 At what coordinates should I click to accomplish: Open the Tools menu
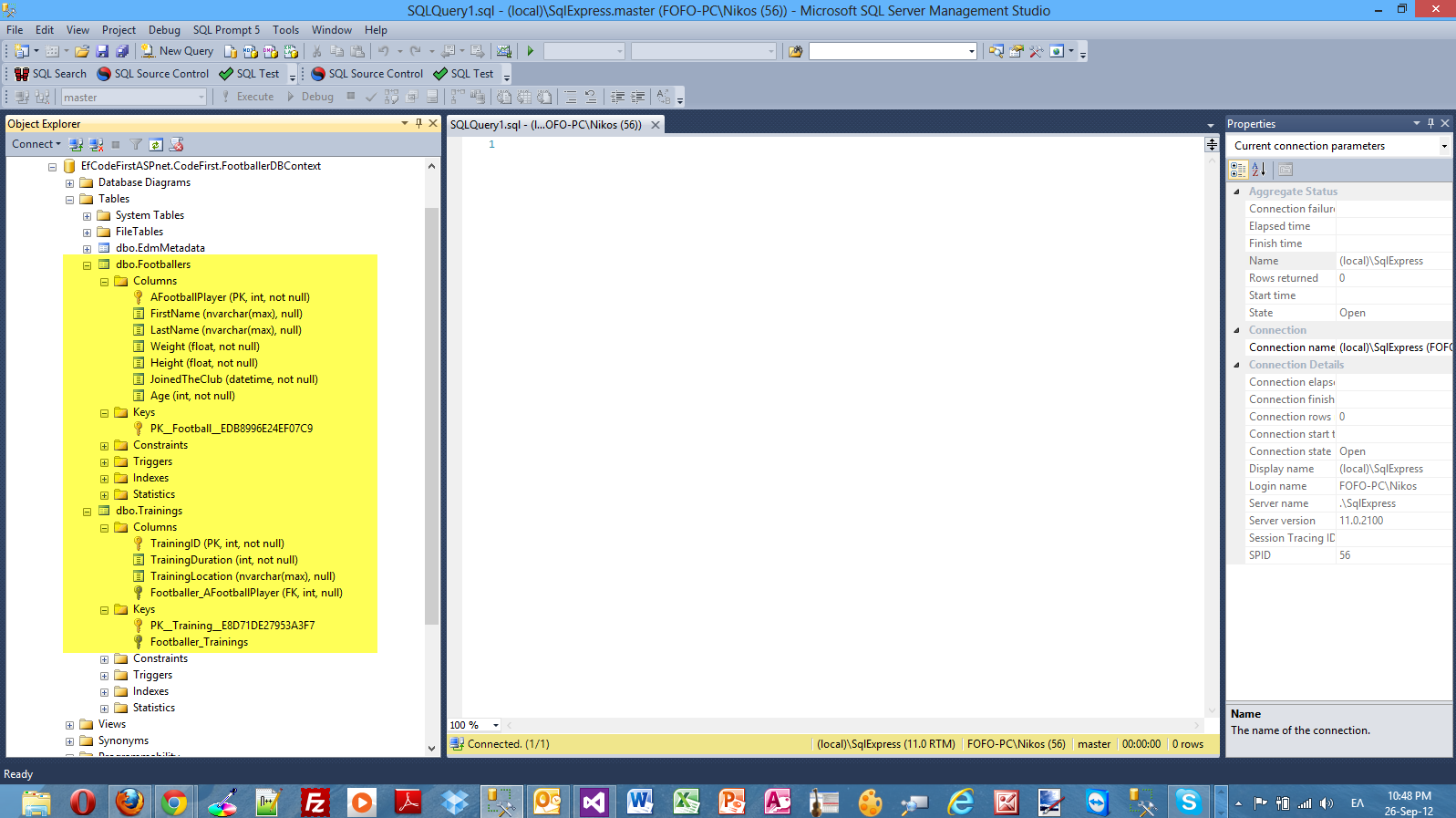coord(285,30)
